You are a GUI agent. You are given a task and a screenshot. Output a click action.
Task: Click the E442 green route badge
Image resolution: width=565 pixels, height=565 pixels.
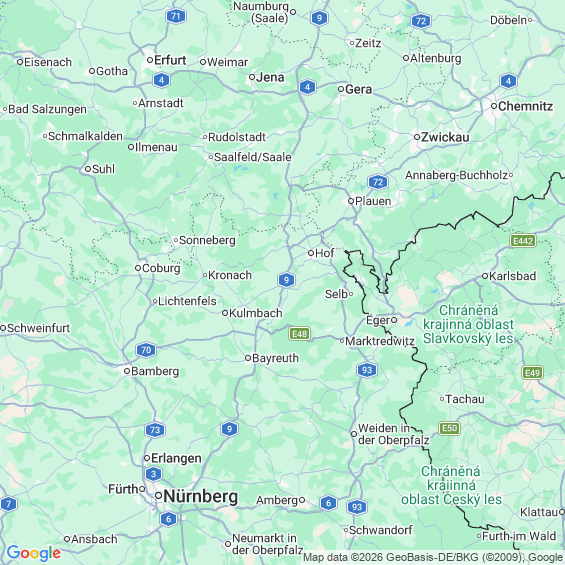pyautogui.click(x=523, y=241)
